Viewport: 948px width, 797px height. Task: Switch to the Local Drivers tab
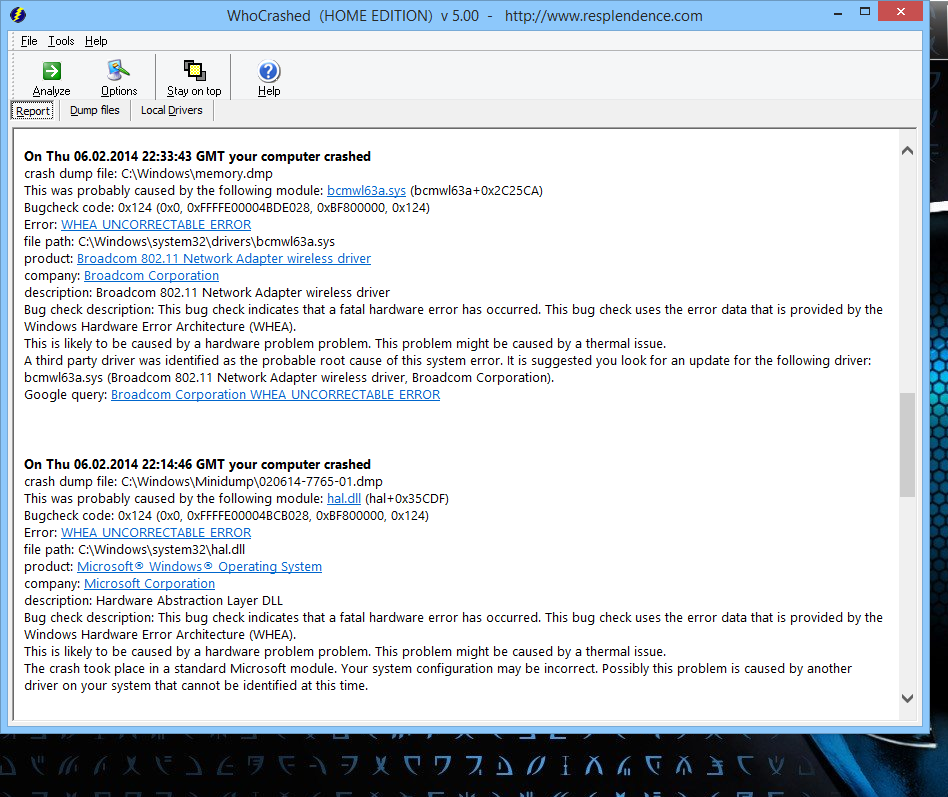pos(172,111)
